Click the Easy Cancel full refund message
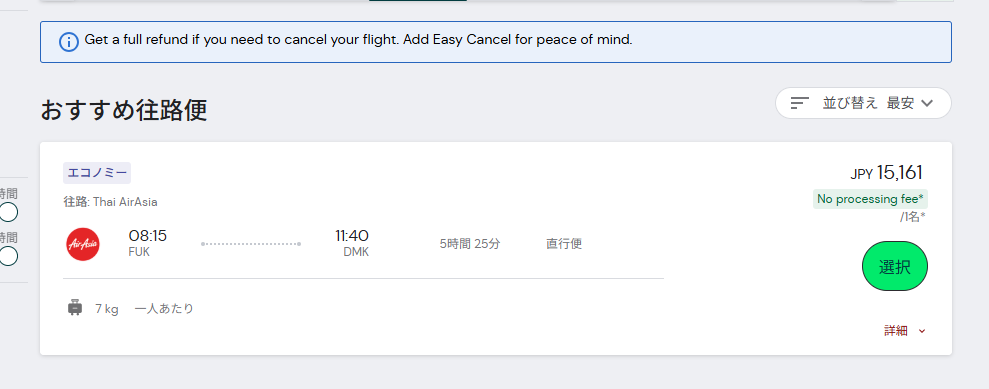The image size is (989, 389). pos(358,40)
